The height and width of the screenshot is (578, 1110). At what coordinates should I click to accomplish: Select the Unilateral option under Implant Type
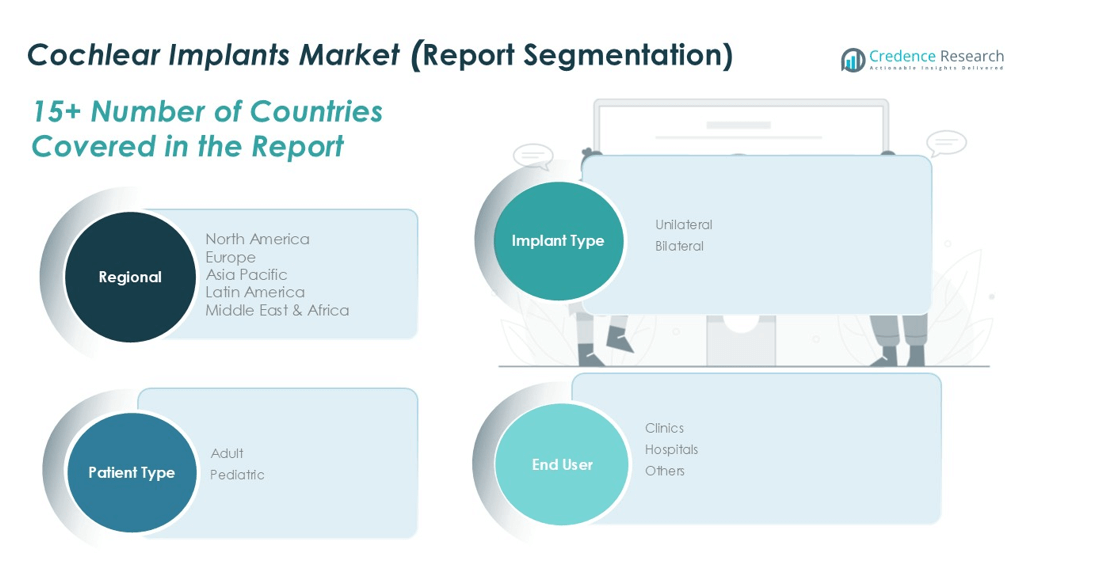pyautogui.click(x=683, y=224)
